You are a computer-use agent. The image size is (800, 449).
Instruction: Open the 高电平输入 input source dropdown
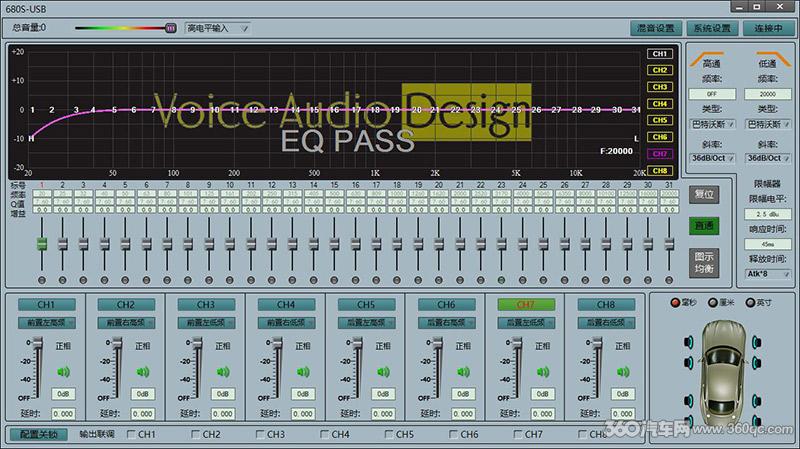point(217,28)
